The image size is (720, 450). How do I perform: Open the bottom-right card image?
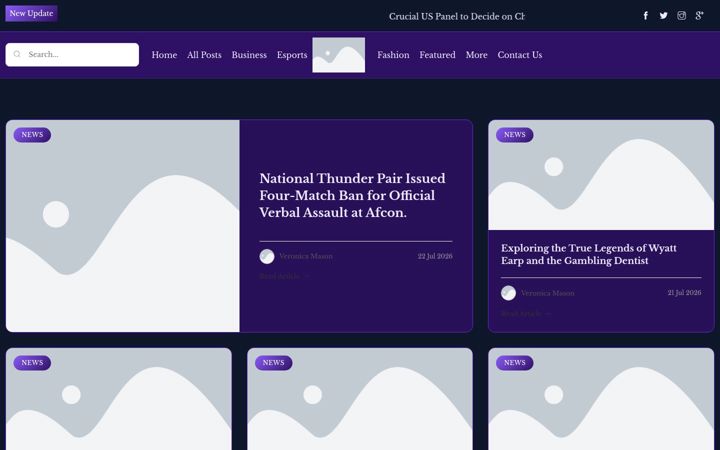601,399
